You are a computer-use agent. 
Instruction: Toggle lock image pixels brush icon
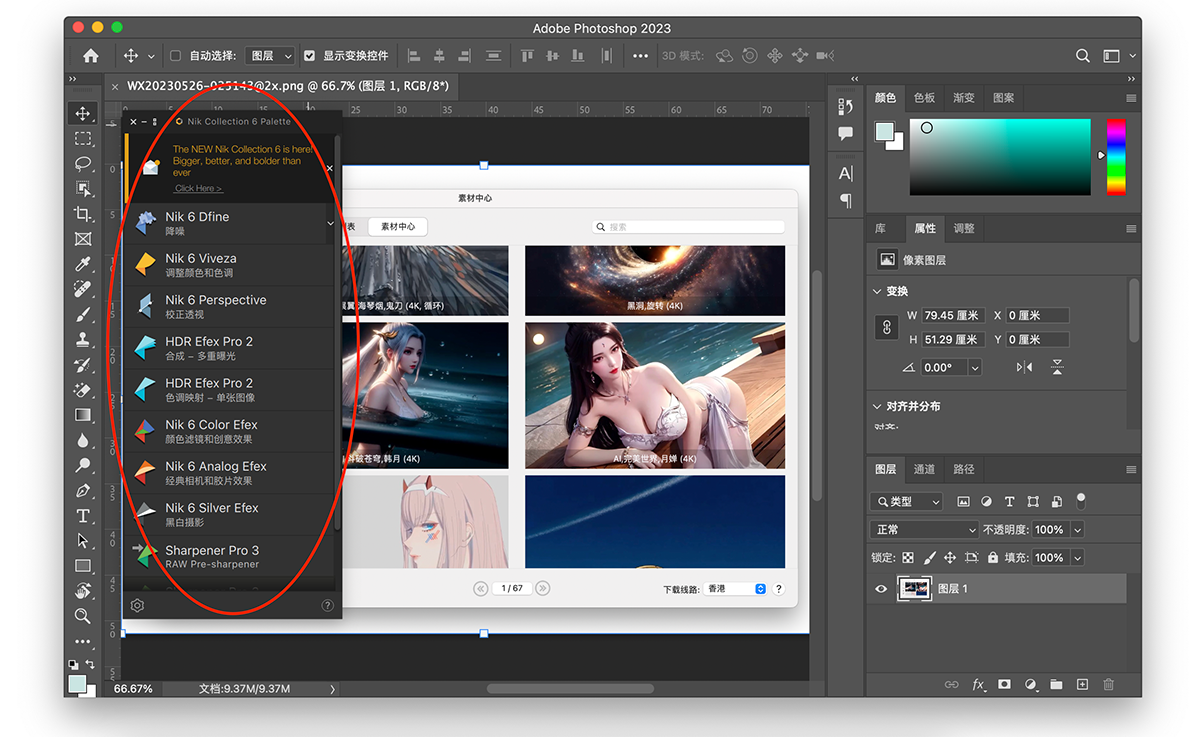[929, 557]
